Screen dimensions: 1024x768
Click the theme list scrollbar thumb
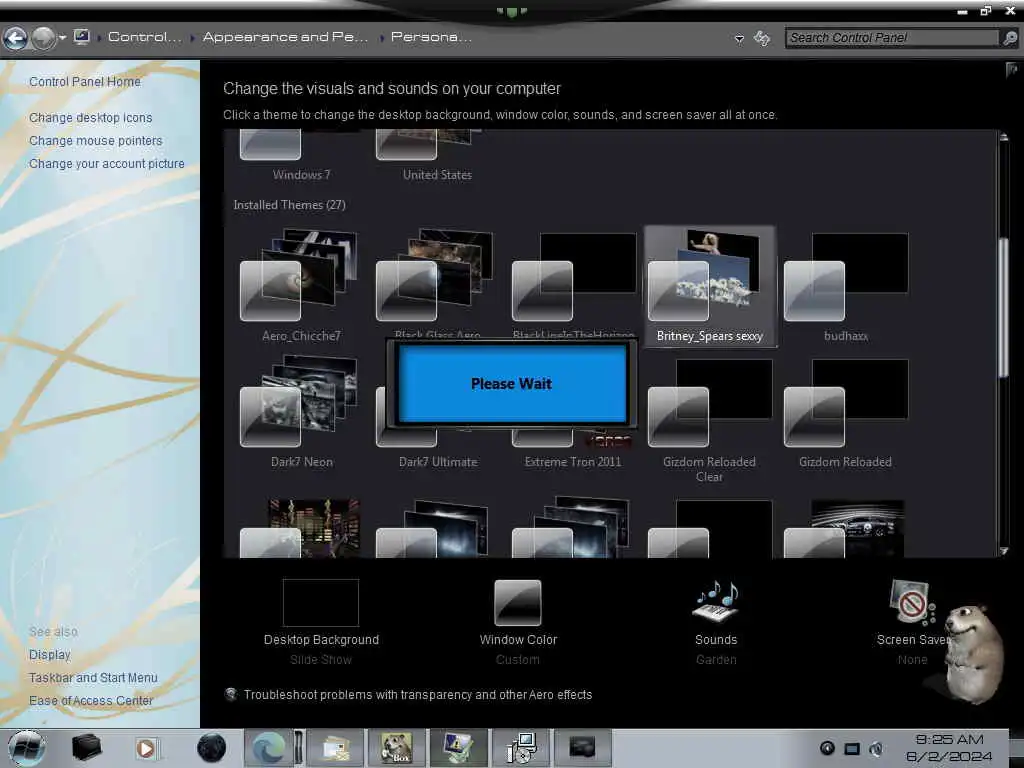(1004, 307)
